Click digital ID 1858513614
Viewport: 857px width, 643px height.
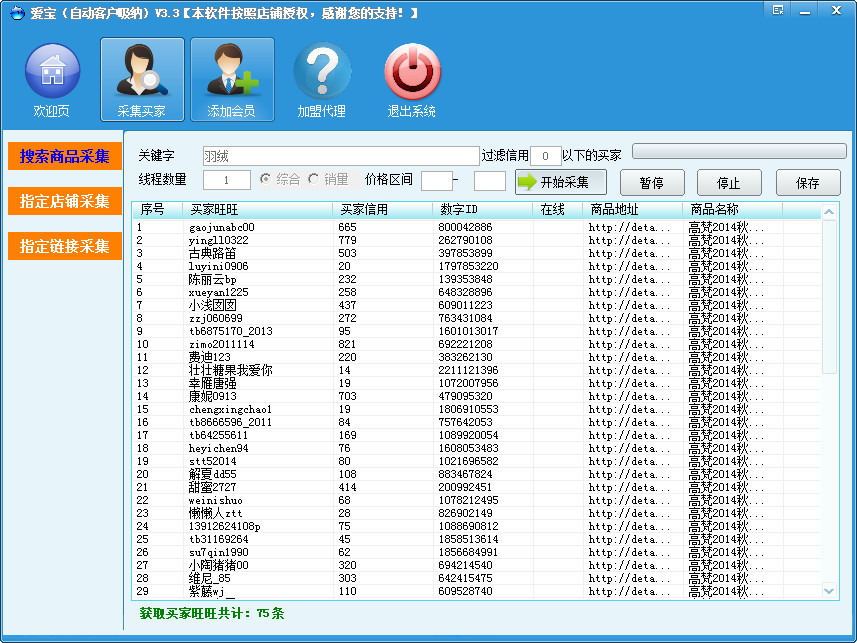tap(468, 540)
